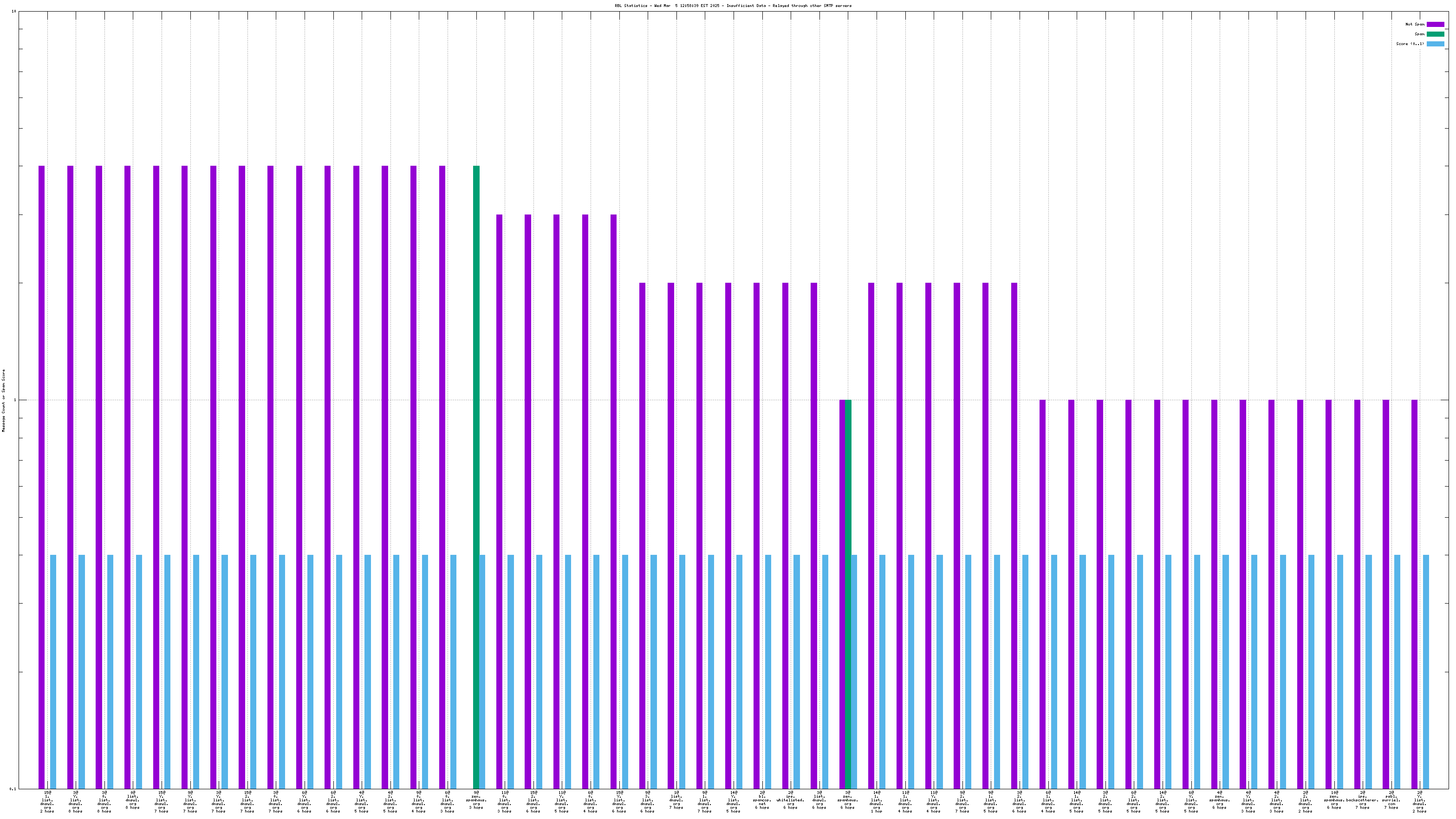Image resolution: width=1456 pixels, height=819 pixels.
Task: Click the Message Count or Spam Score axis label
Action: coord(3,400)
